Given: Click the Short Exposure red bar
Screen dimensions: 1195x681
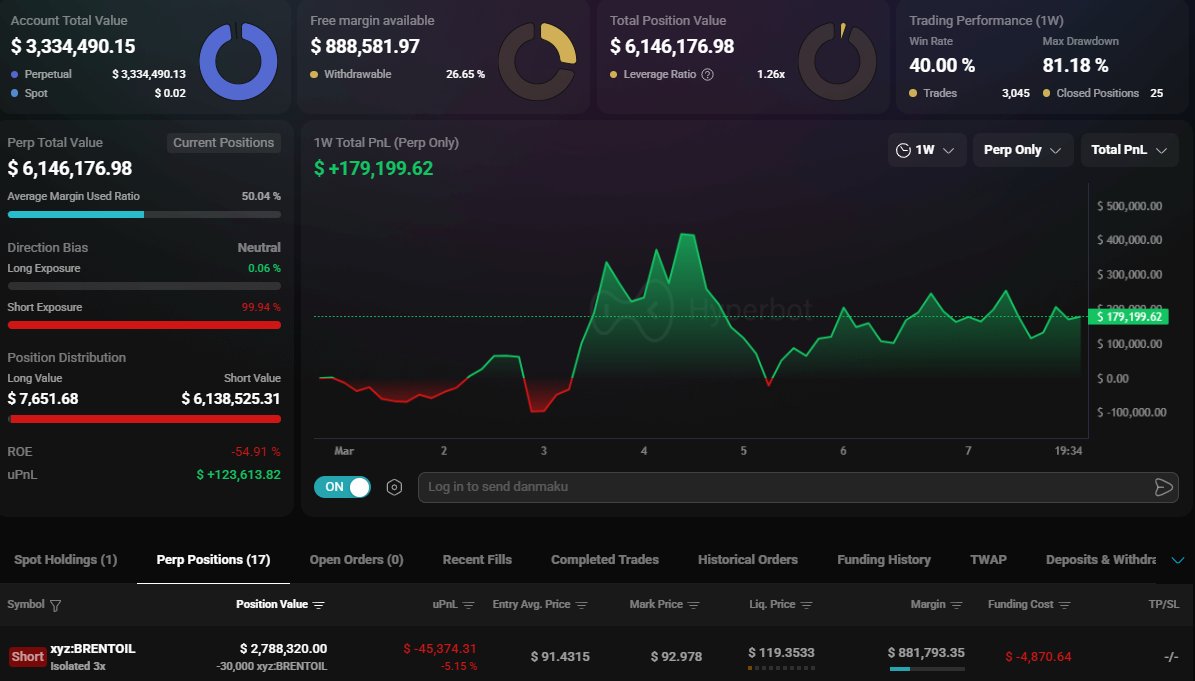Looking at the screenshot, I should [144, 325].
